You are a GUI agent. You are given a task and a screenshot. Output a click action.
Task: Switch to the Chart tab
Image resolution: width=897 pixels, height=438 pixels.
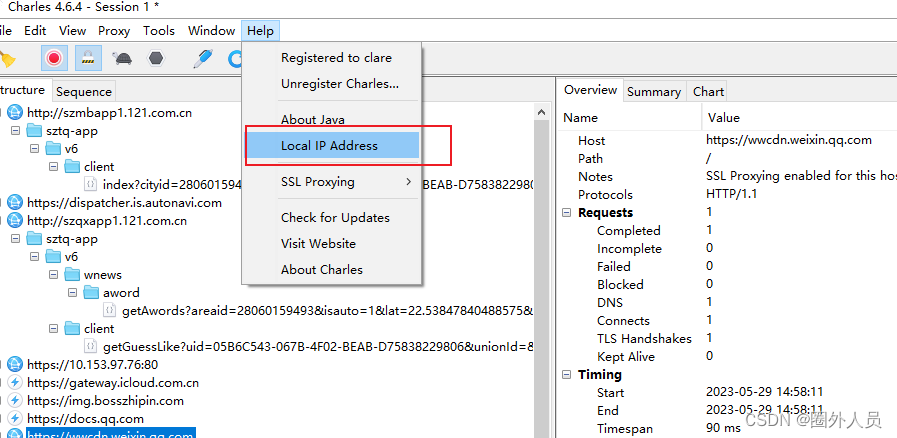pyautogui.click(x=709, y=91)
